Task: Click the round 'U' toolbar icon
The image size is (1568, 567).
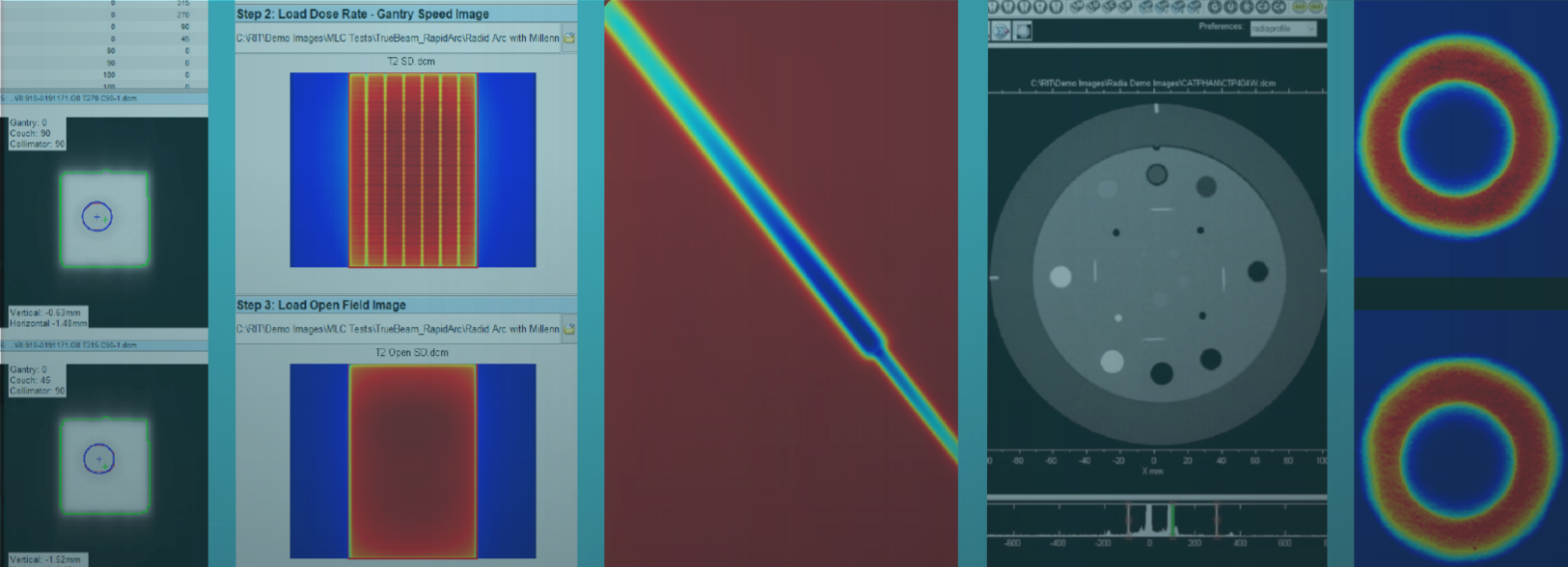Action: point(1230,7)
